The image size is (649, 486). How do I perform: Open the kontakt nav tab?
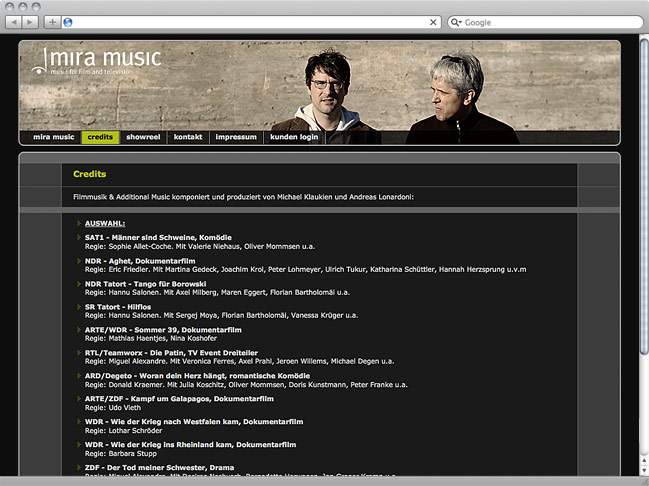coord(188,137)
